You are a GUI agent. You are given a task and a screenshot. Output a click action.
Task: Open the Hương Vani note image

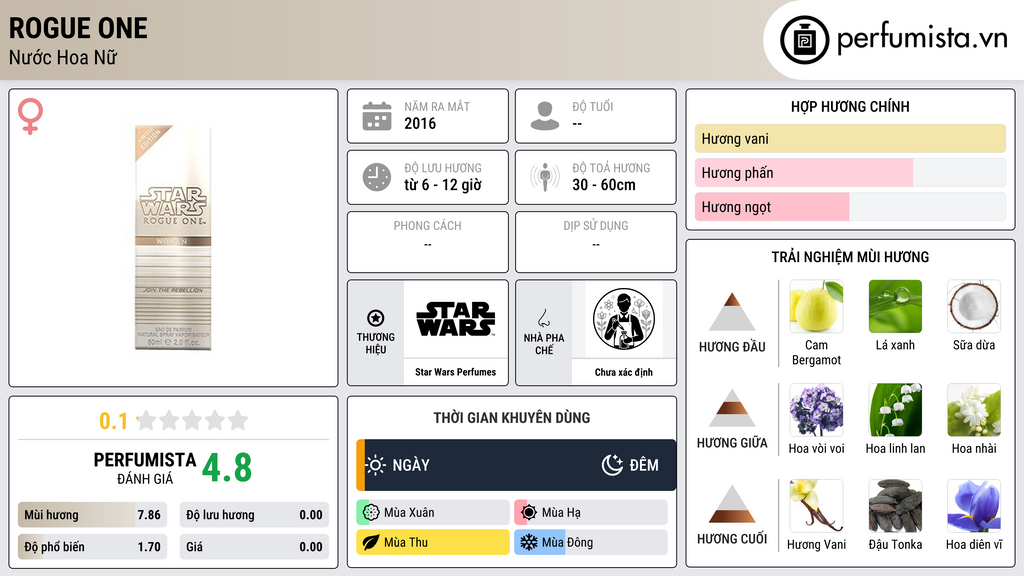816,505
